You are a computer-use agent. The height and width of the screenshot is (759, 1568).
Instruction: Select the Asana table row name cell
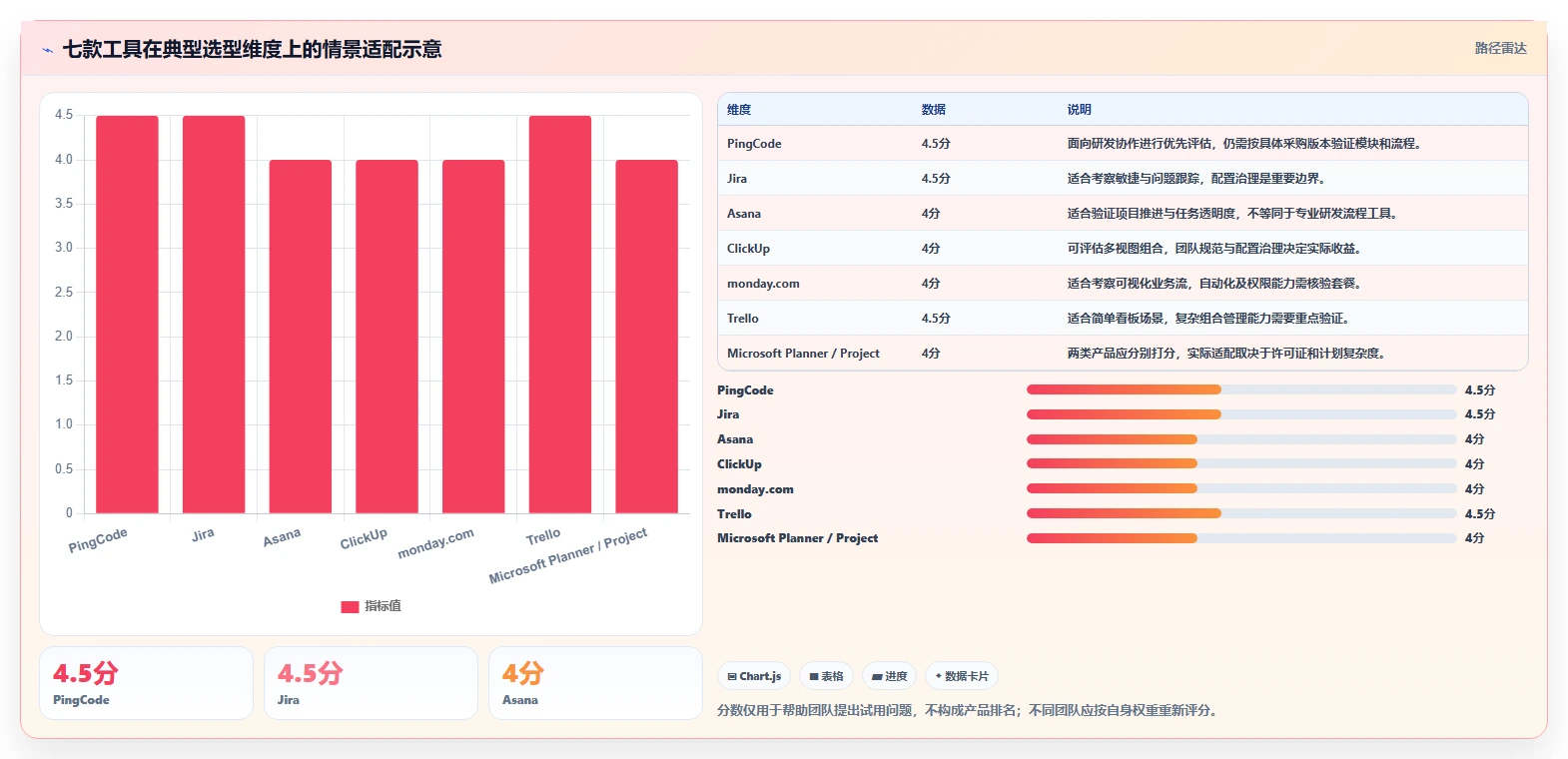[x=744, y=214]
